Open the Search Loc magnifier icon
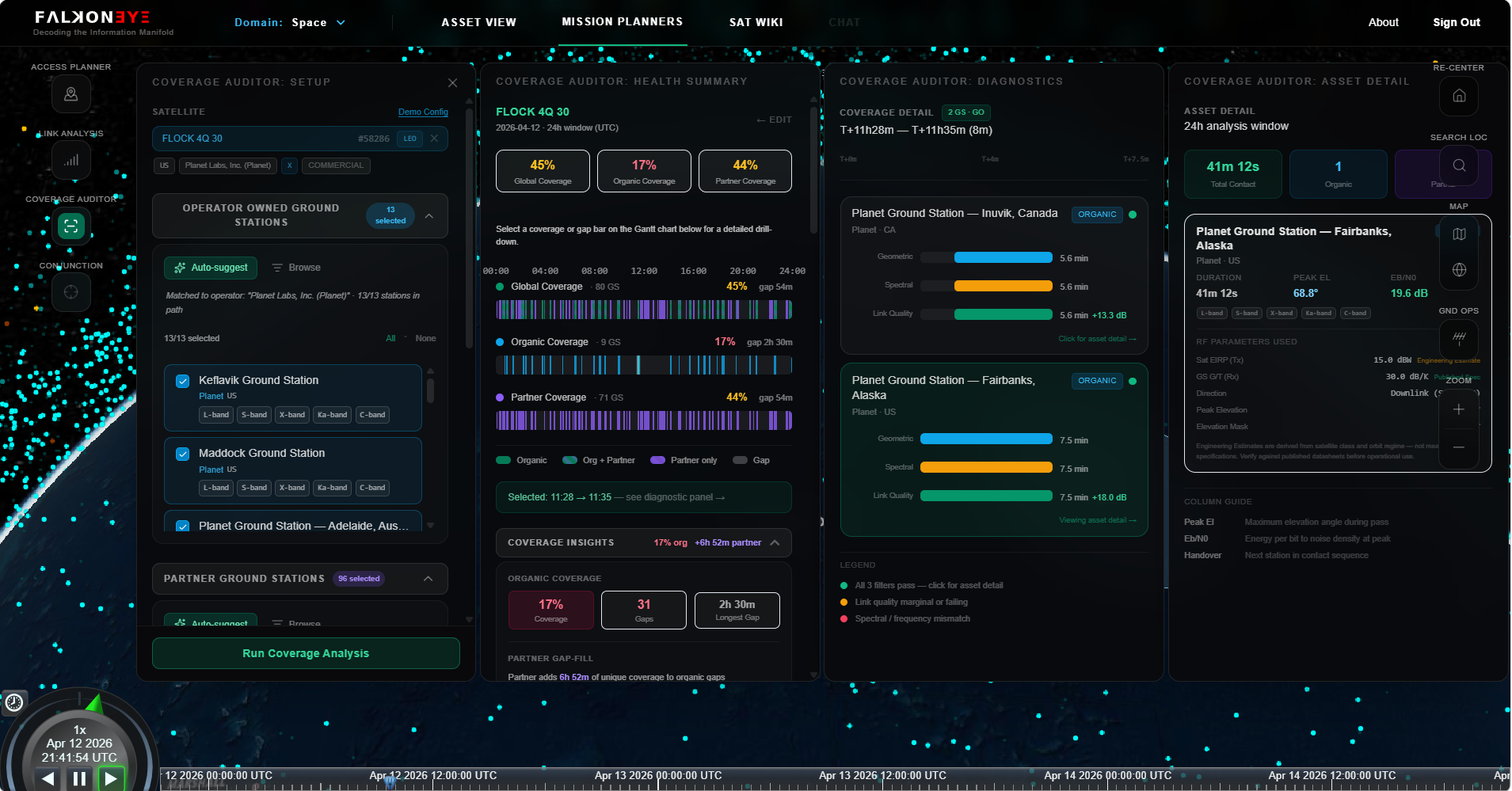The image size is (1512, 791). click(x=1459, y=165)
